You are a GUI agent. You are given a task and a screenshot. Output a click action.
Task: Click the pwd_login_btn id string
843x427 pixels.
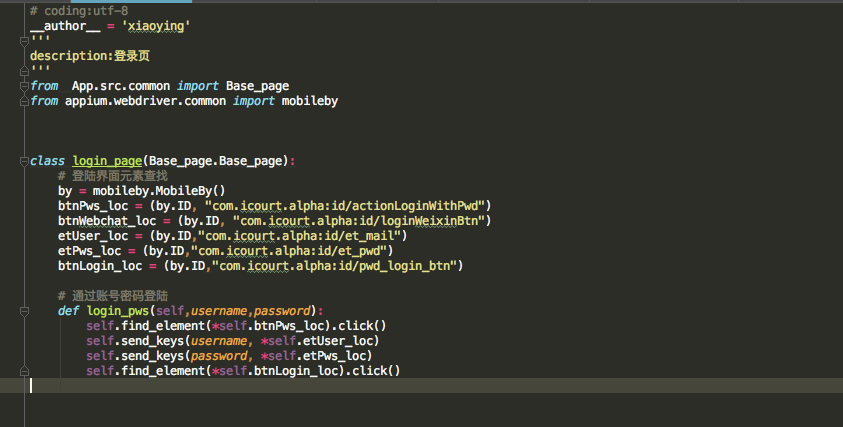[335, 266]
